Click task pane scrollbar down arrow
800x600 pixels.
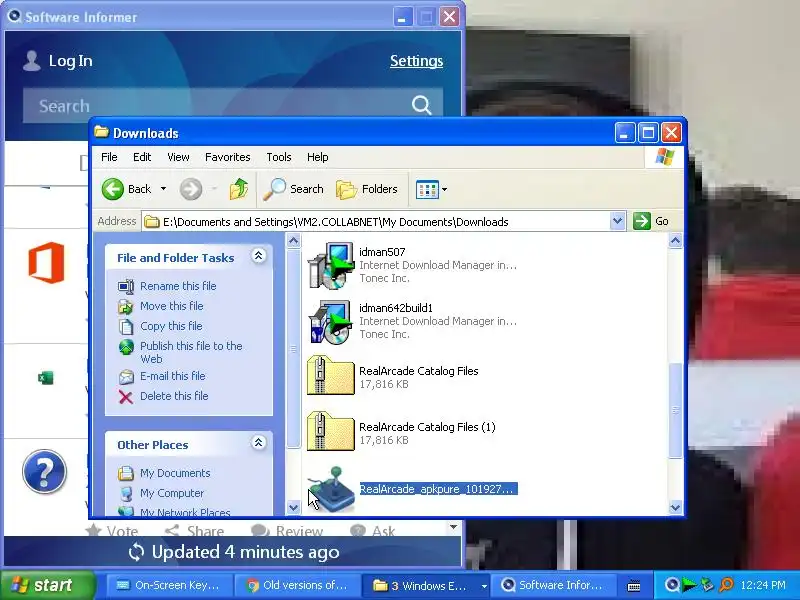pos(293,507)
